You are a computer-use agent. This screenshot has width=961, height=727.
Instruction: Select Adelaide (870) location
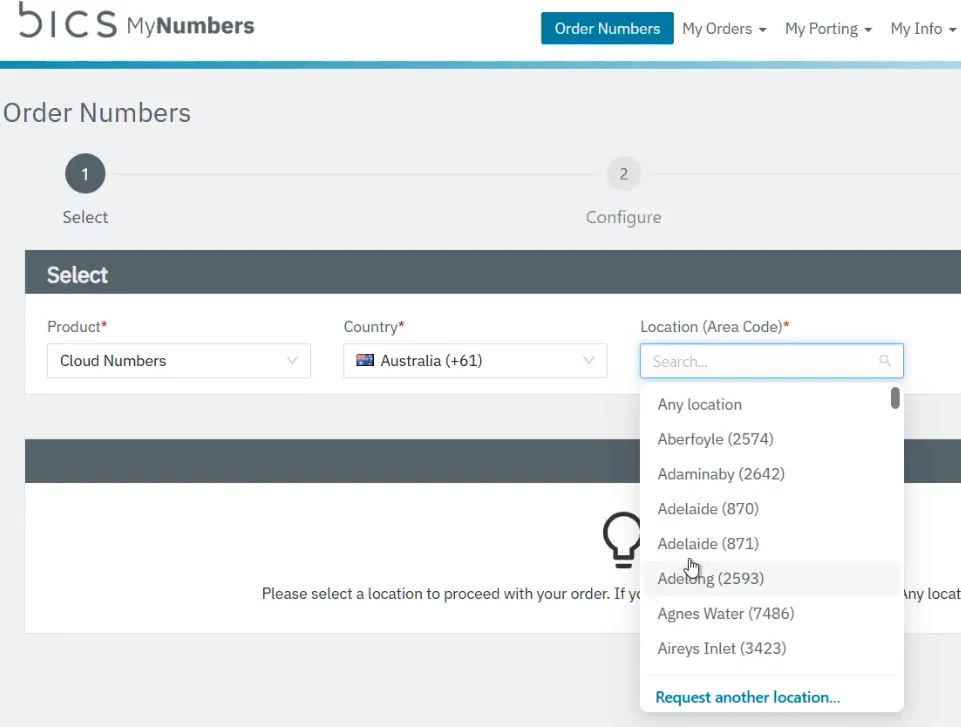(x=708, y=509)
